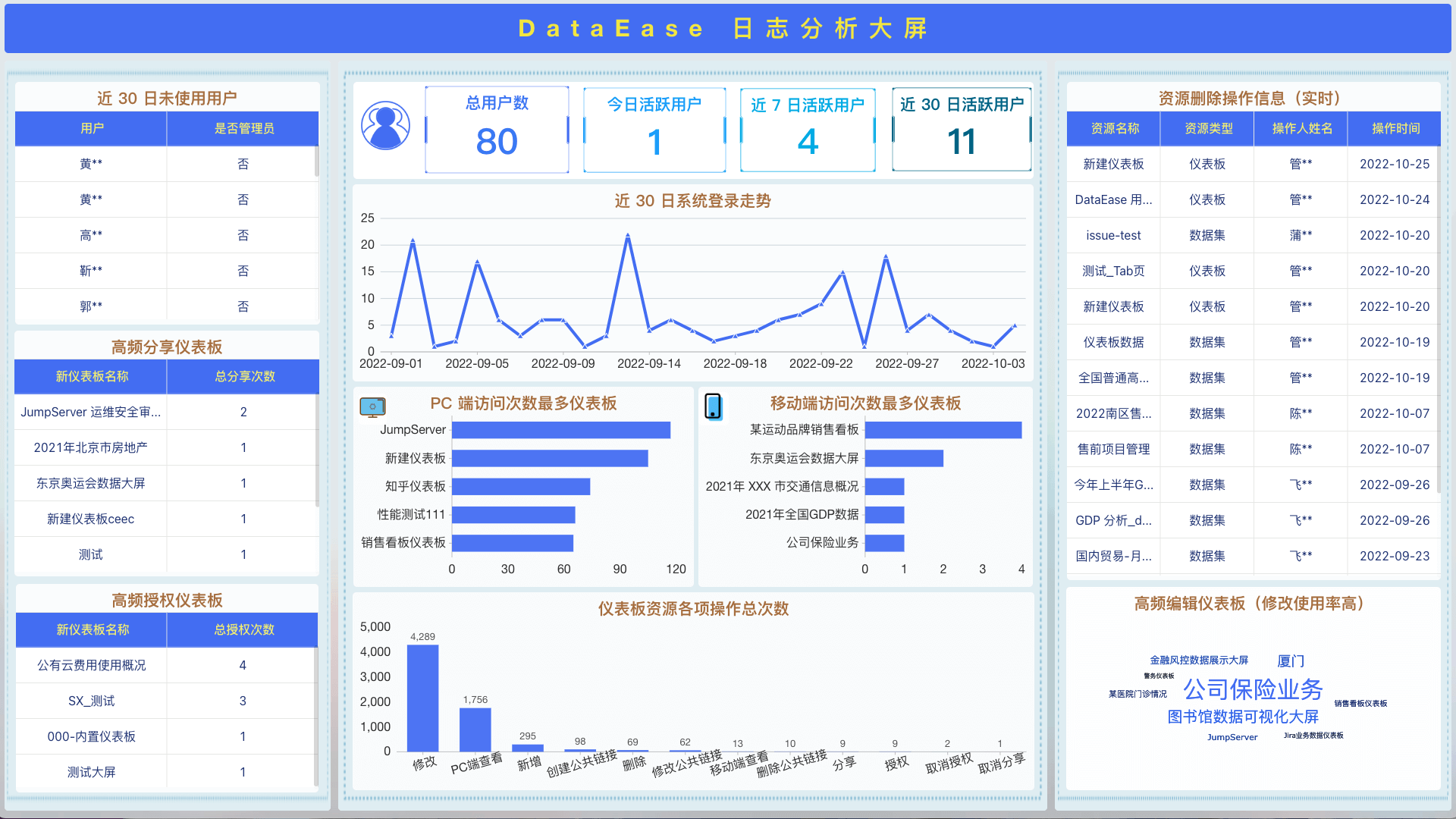Select the 近 7 日活跃用户 card
The image size is (1456, 819).
pyautogui.click(x=808, y=130)
